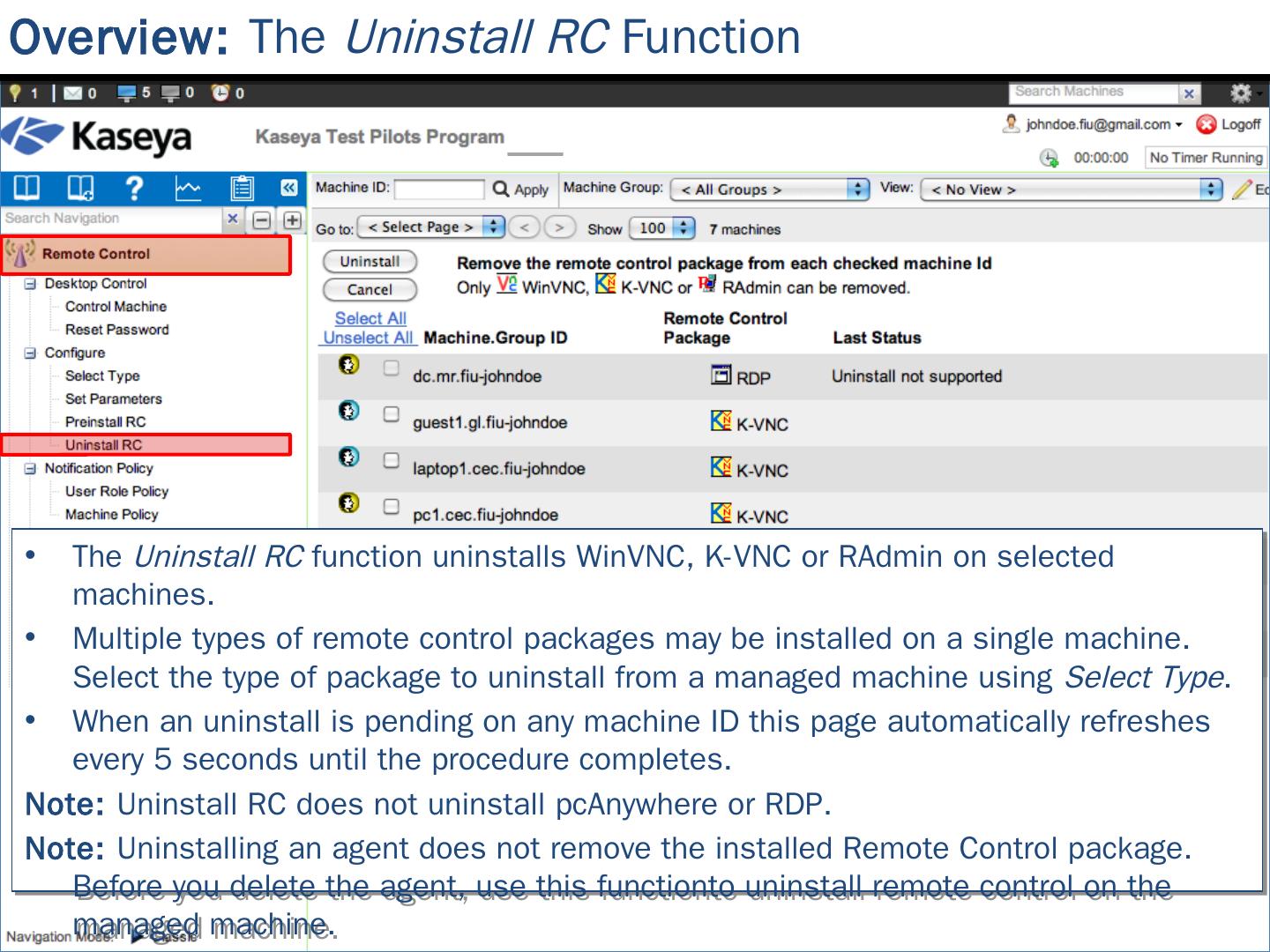Click the Kaseya logo
Screen dimensions: 1270x952
(97, 137)
